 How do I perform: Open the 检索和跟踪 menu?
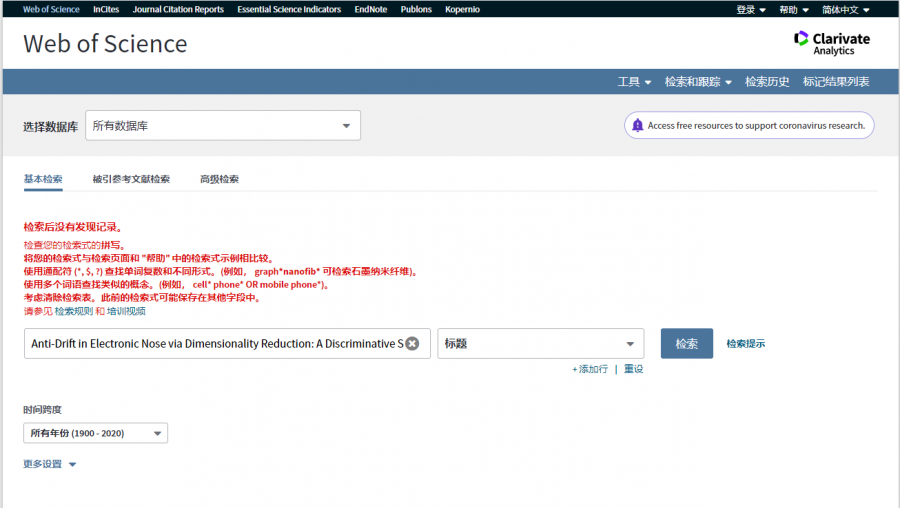tap(698, 82)
